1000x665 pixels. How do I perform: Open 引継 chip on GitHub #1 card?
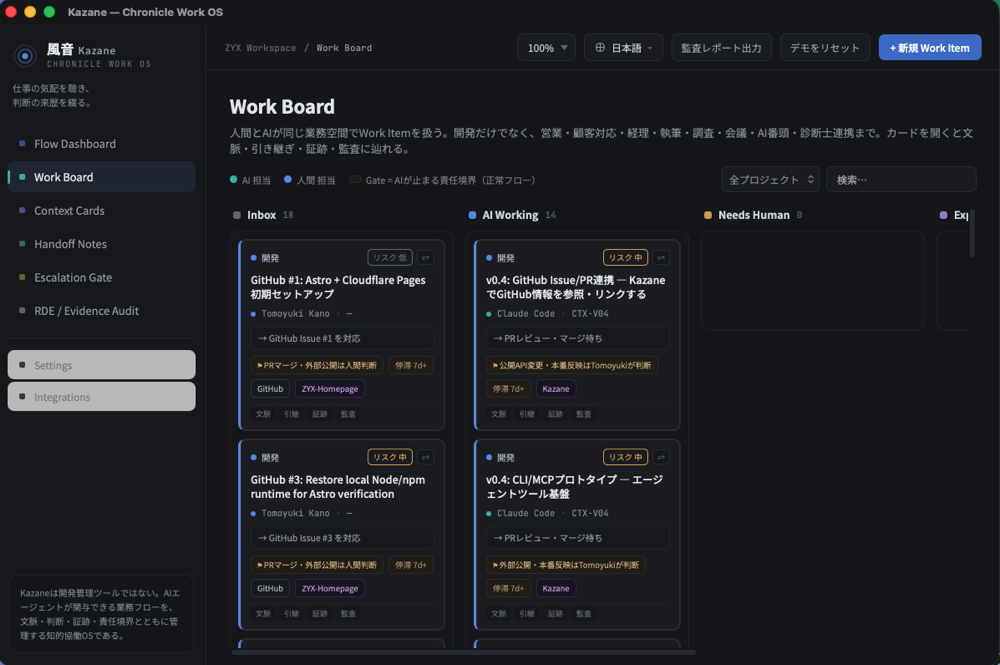(x=291, y=414)
